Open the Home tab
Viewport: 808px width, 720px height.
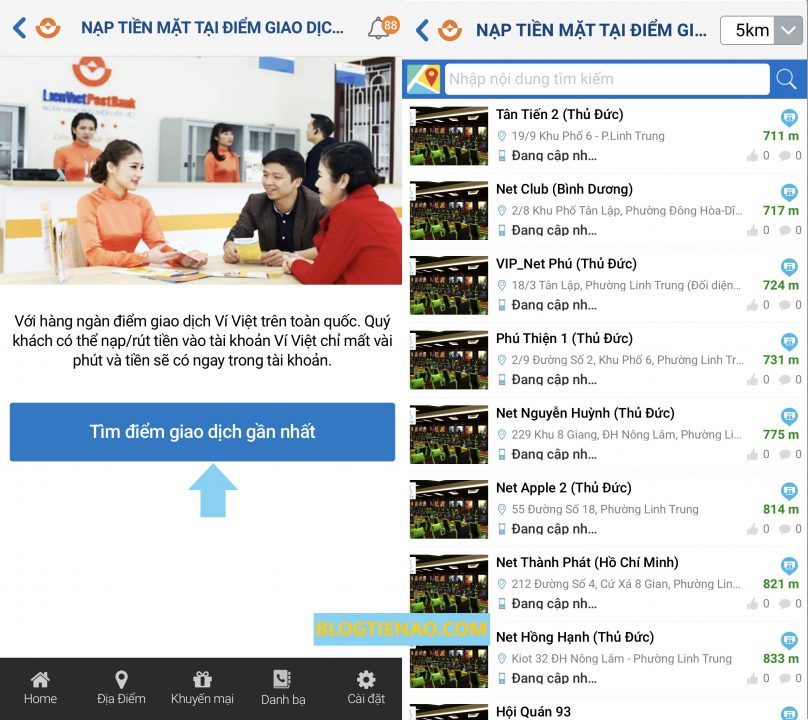(40, 688)
